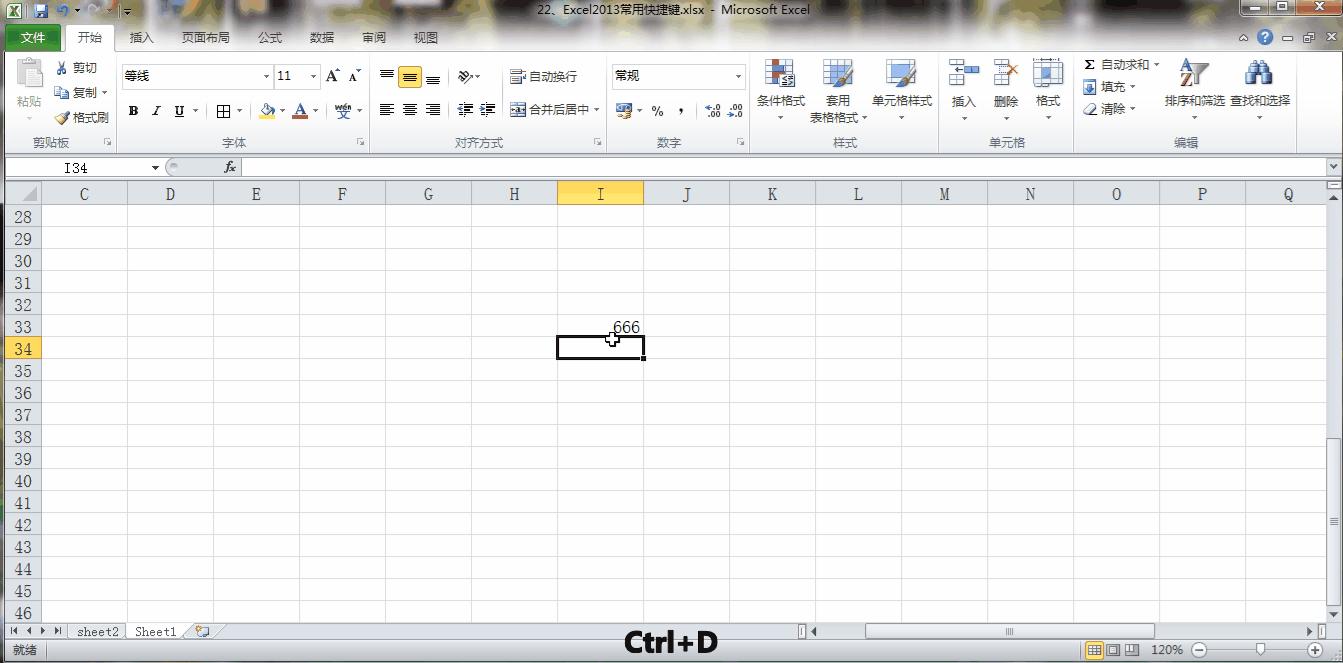Expand fill color dropdown arrow
This screenshot has width=1343, height=663.
coord(283,111)
